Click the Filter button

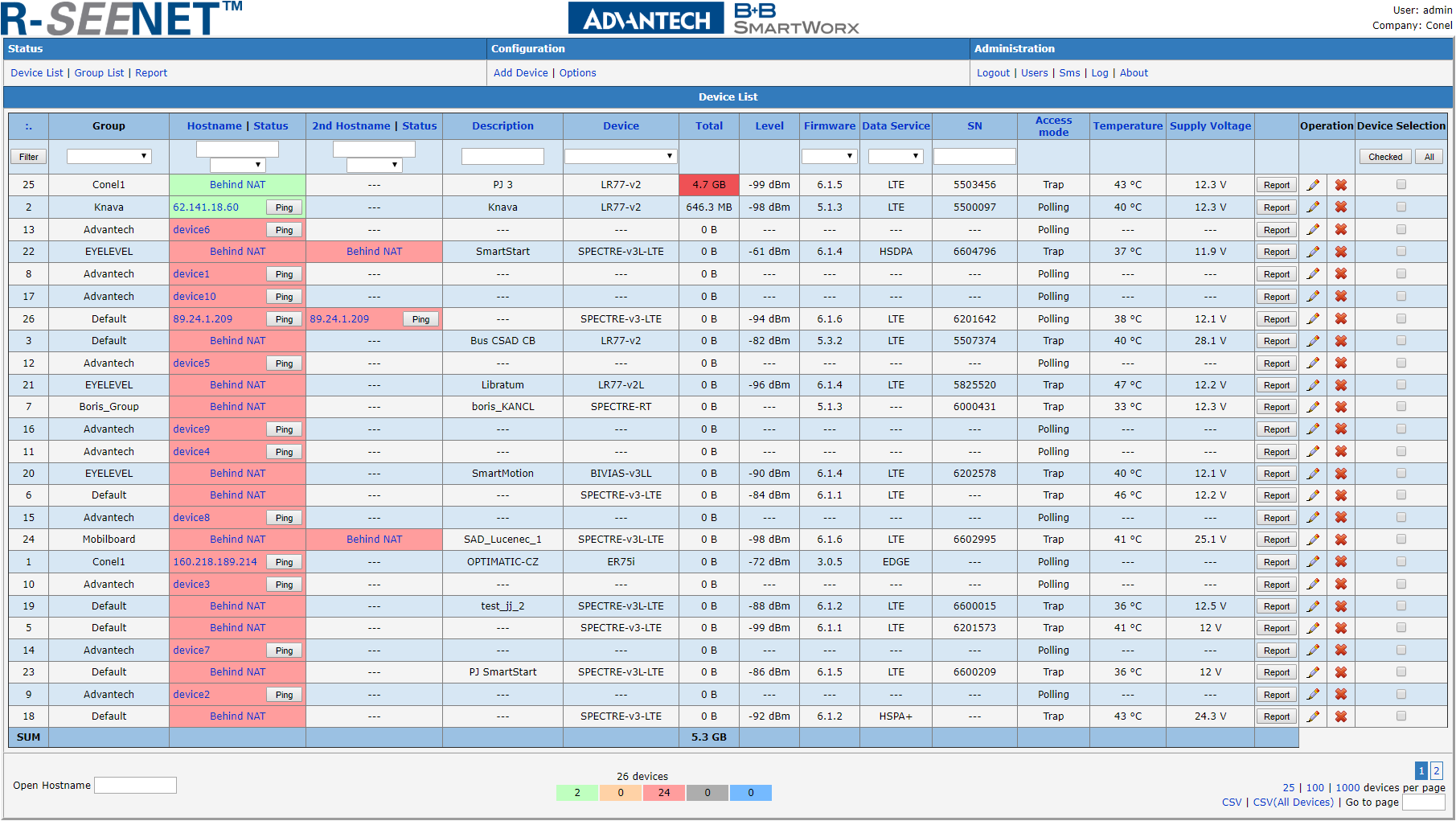[29, 157]
